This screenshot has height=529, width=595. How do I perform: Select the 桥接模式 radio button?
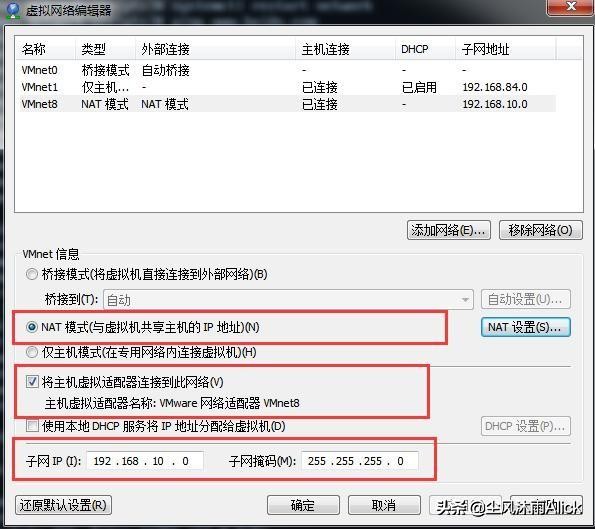(32, 274)
